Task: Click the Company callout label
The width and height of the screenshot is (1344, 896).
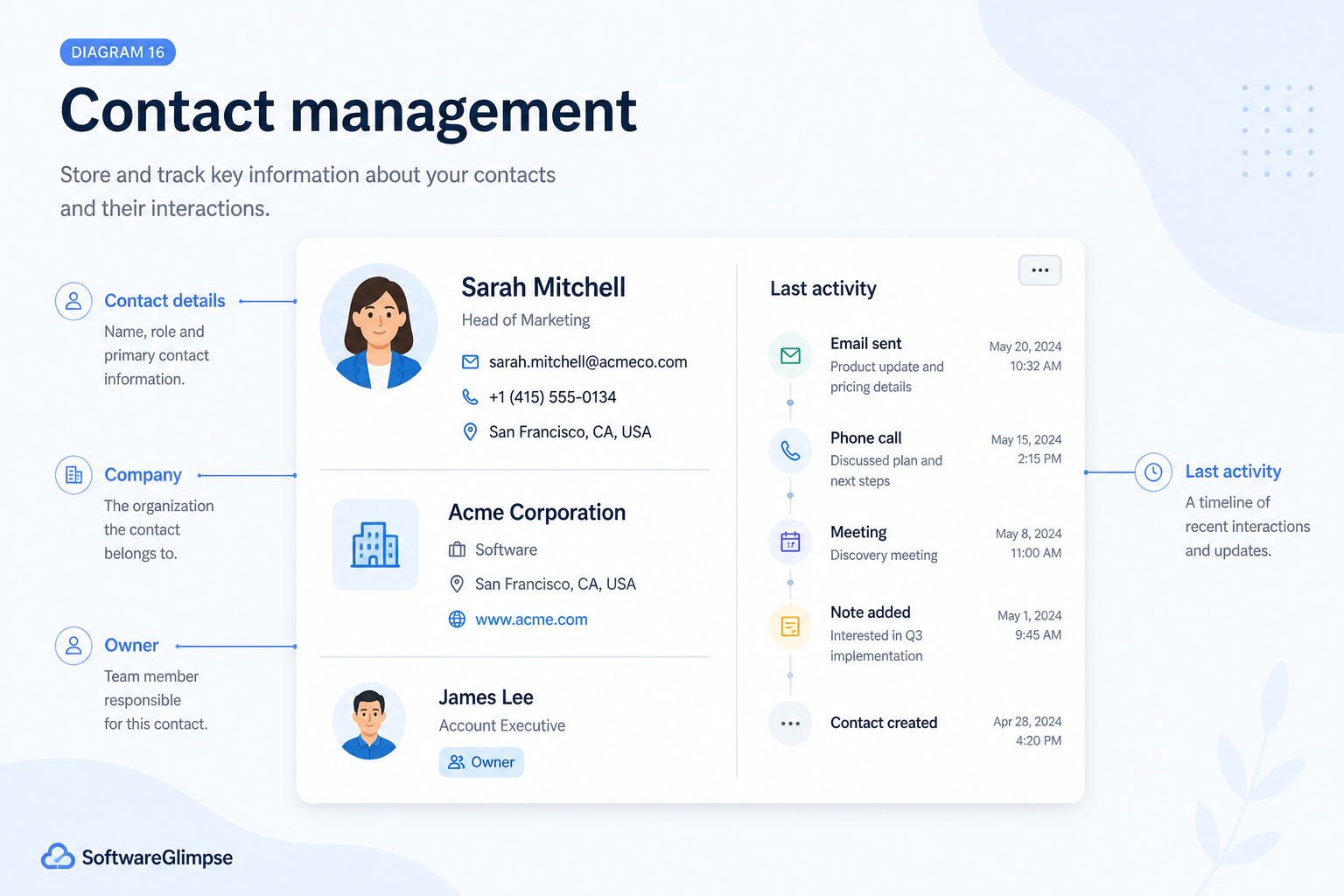Action: (143, 475)
